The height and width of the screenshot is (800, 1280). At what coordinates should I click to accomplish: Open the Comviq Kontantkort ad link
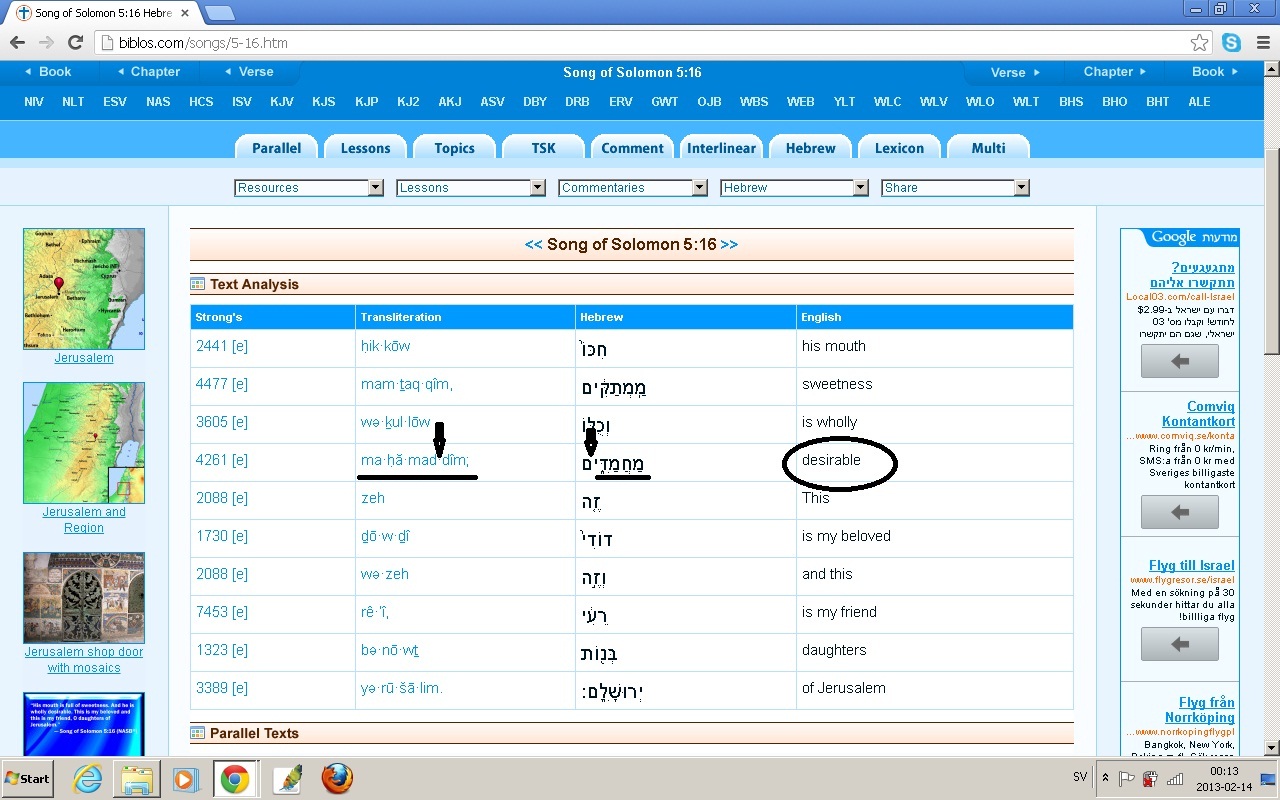point(1198,414)
